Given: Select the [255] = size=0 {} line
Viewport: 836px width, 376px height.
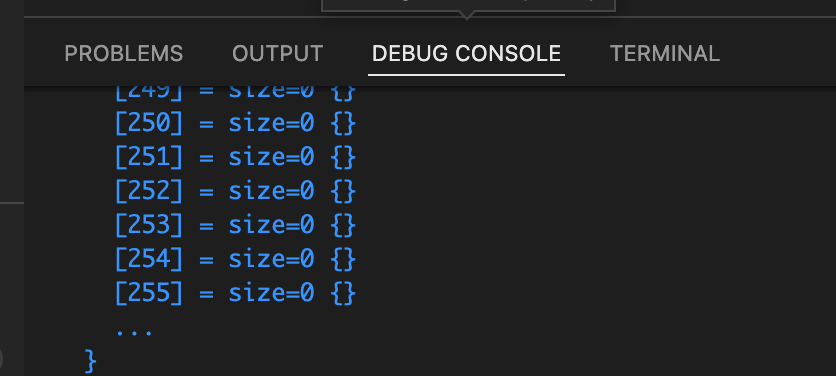Looking at the screenshot, I should [235, 293].
